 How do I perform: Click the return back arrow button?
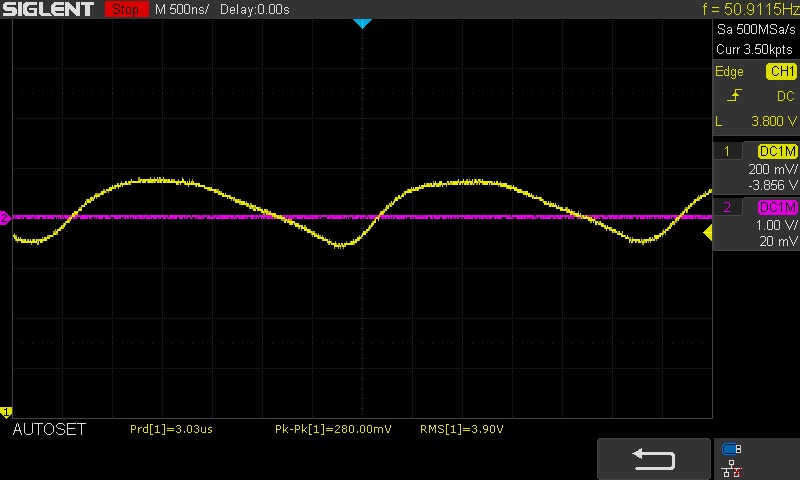click(654, 459)
